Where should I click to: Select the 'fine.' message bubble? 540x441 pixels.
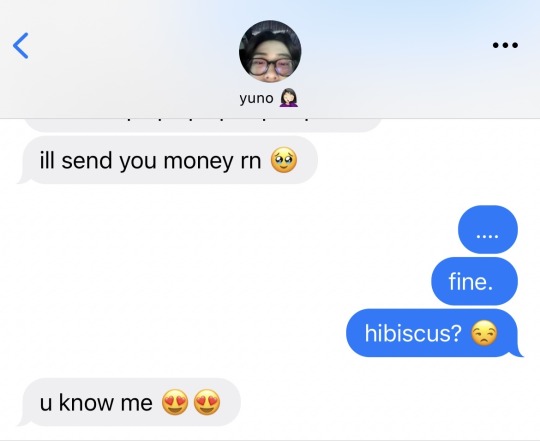tap(475, 281)
